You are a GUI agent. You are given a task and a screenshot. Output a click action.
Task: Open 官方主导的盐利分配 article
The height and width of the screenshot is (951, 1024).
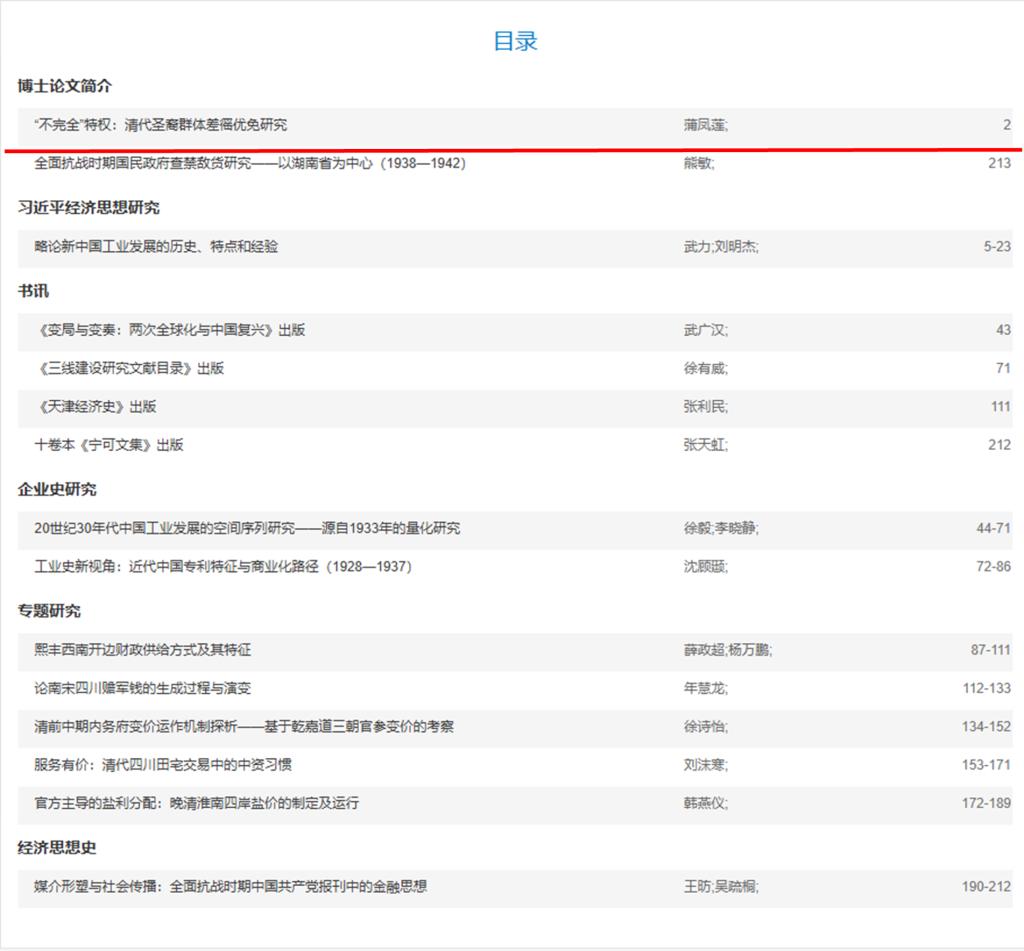tap(197, 803)
